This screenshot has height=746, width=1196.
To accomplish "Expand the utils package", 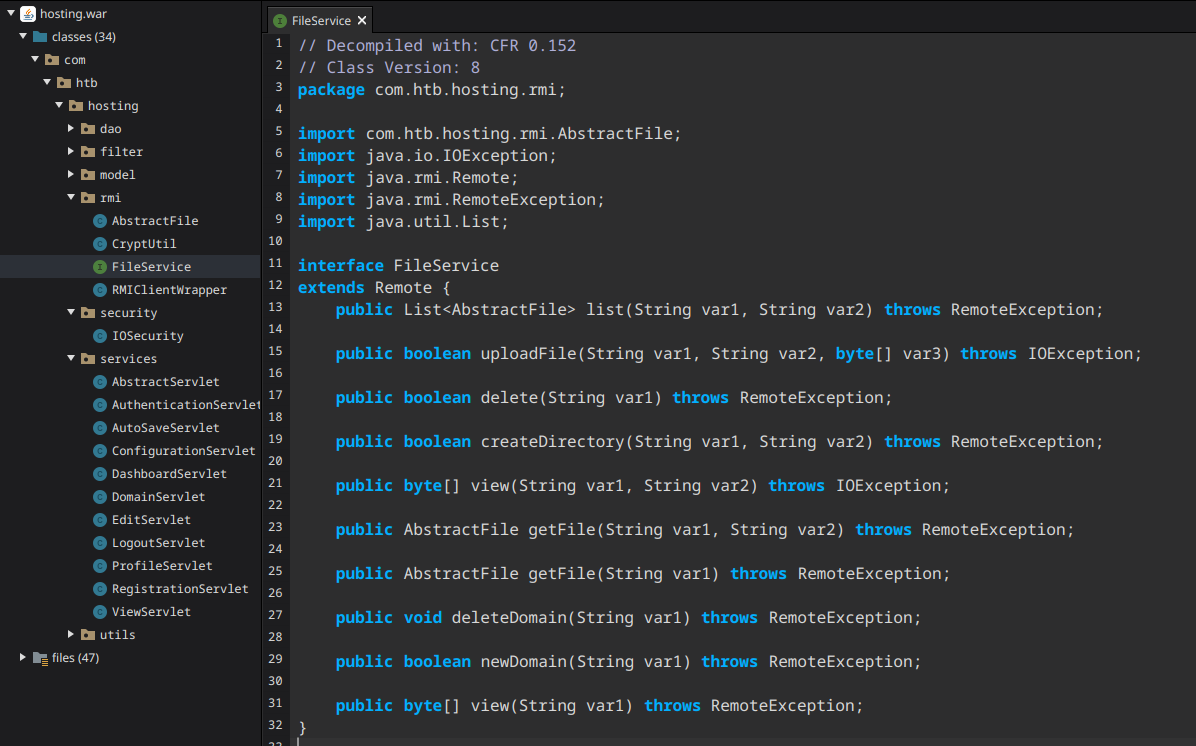I will tap(71, 635).
